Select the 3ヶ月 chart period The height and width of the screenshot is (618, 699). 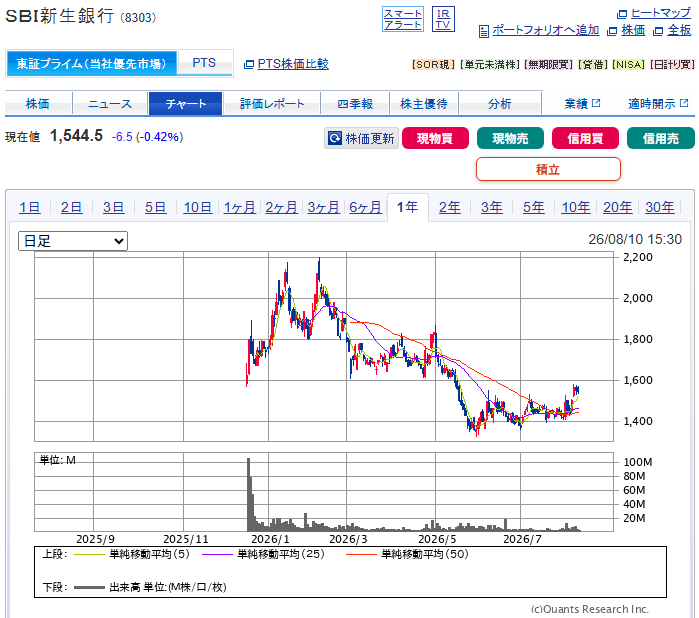pyautogui.click(x=324, y=207)
